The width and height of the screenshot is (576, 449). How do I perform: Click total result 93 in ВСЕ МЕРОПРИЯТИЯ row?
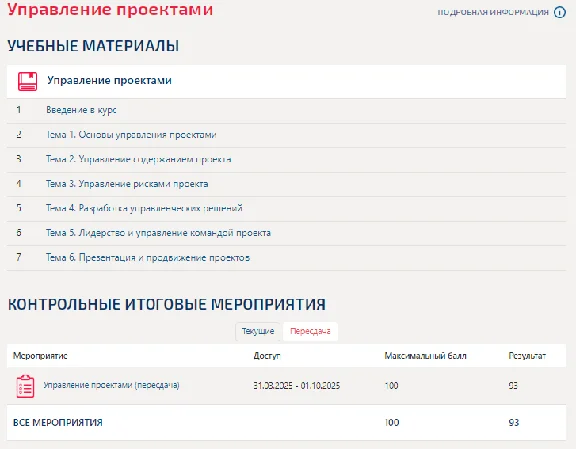(514, 423)
